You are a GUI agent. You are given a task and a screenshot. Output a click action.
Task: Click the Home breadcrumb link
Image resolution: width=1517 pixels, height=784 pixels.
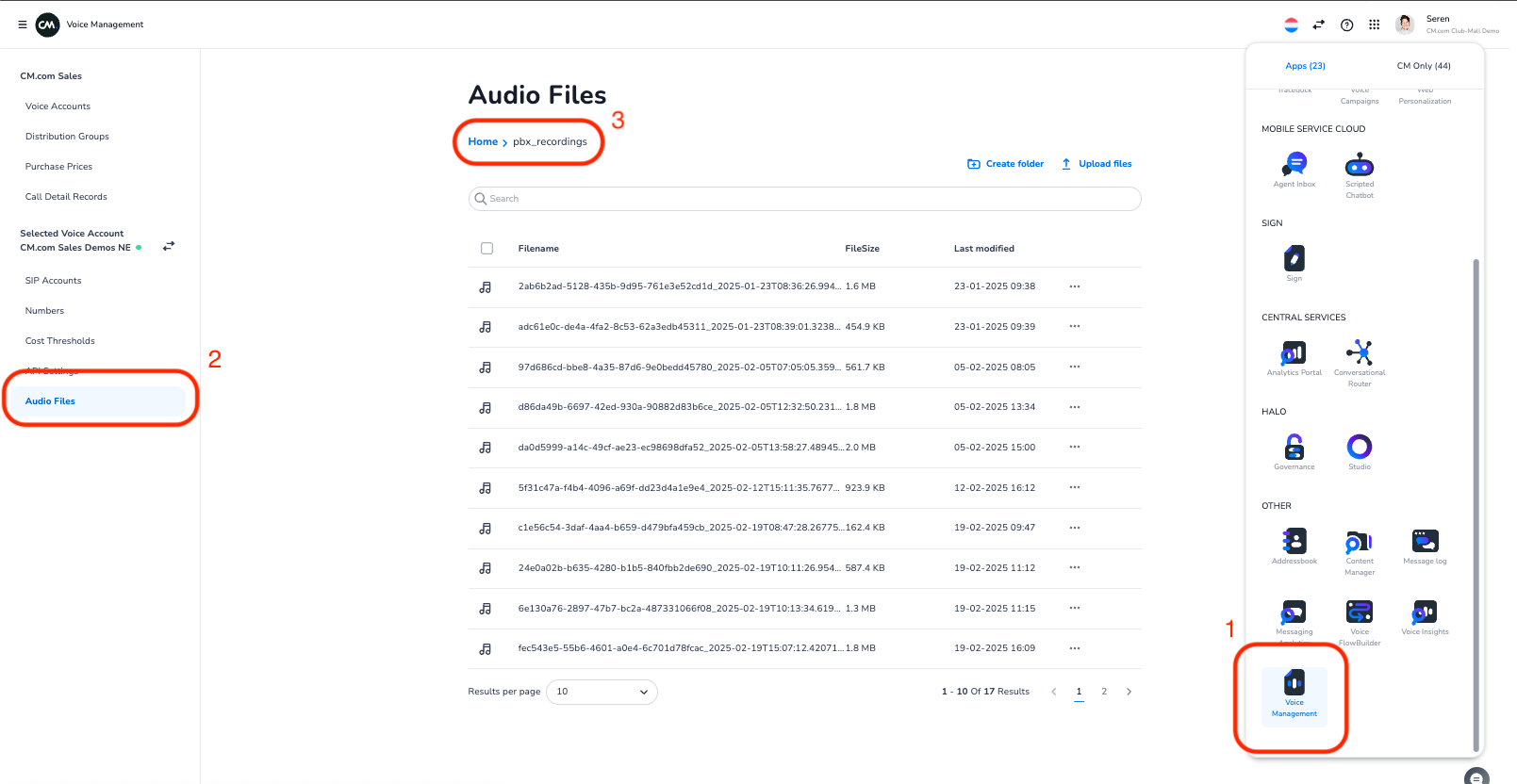click(x=483, y=142)
